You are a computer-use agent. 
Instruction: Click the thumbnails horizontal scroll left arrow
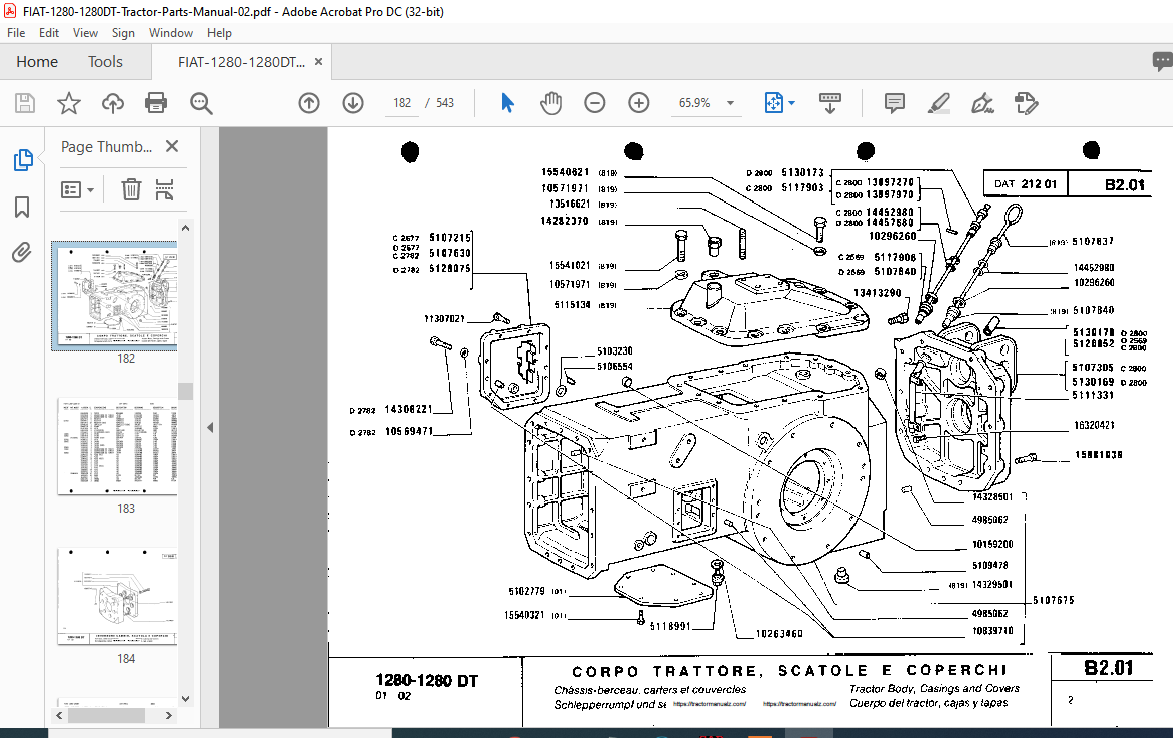click(59, 716)
